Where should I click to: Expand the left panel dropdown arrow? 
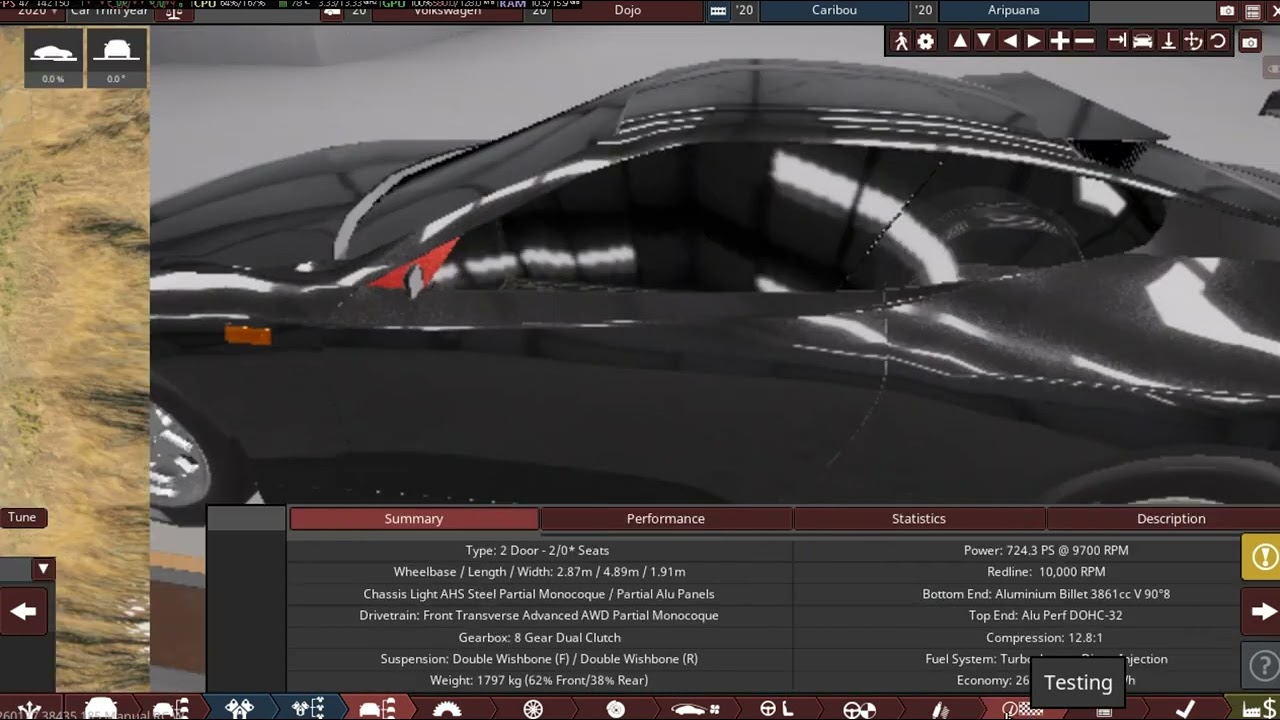43,569
